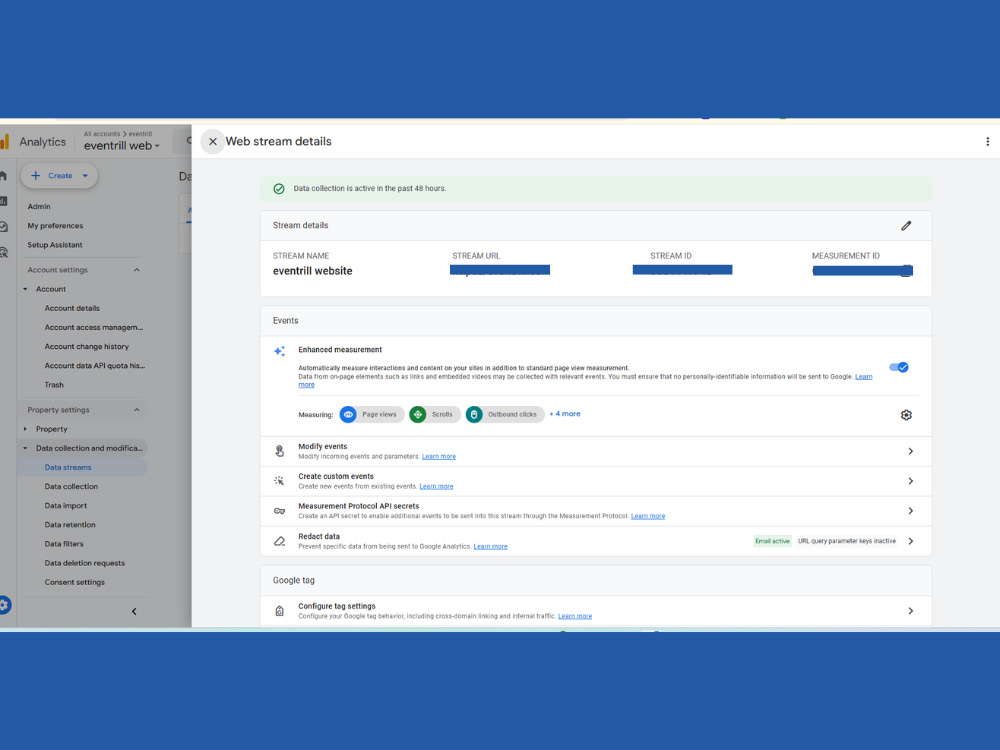Viewport: 1000px width, 750px height.
Task: Click the Redact data eraser icon
Action: click(x=279, y=541)
